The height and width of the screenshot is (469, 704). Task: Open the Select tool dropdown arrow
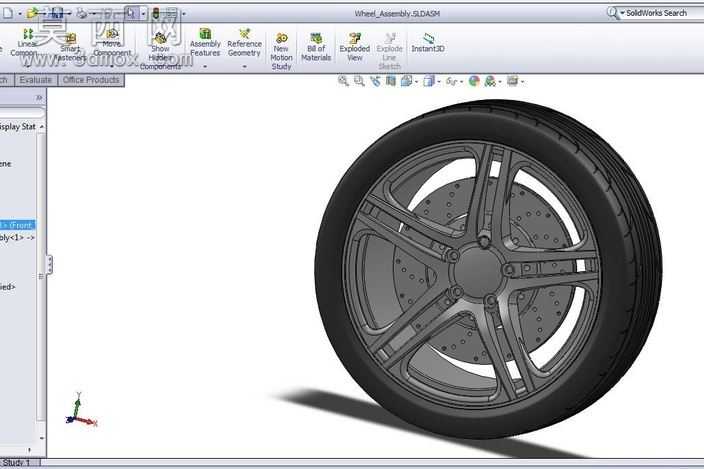tap(143, 14)
